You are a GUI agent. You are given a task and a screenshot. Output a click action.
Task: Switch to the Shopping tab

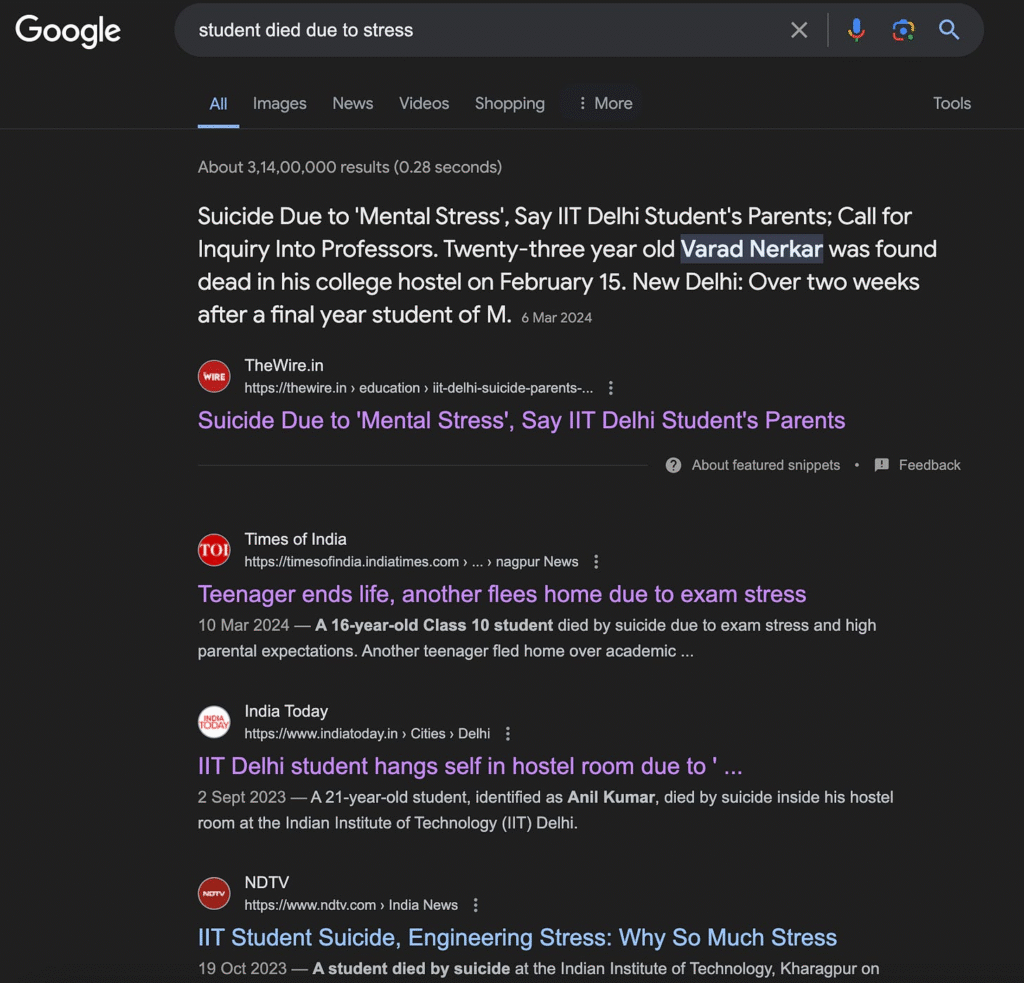(509, 103)
